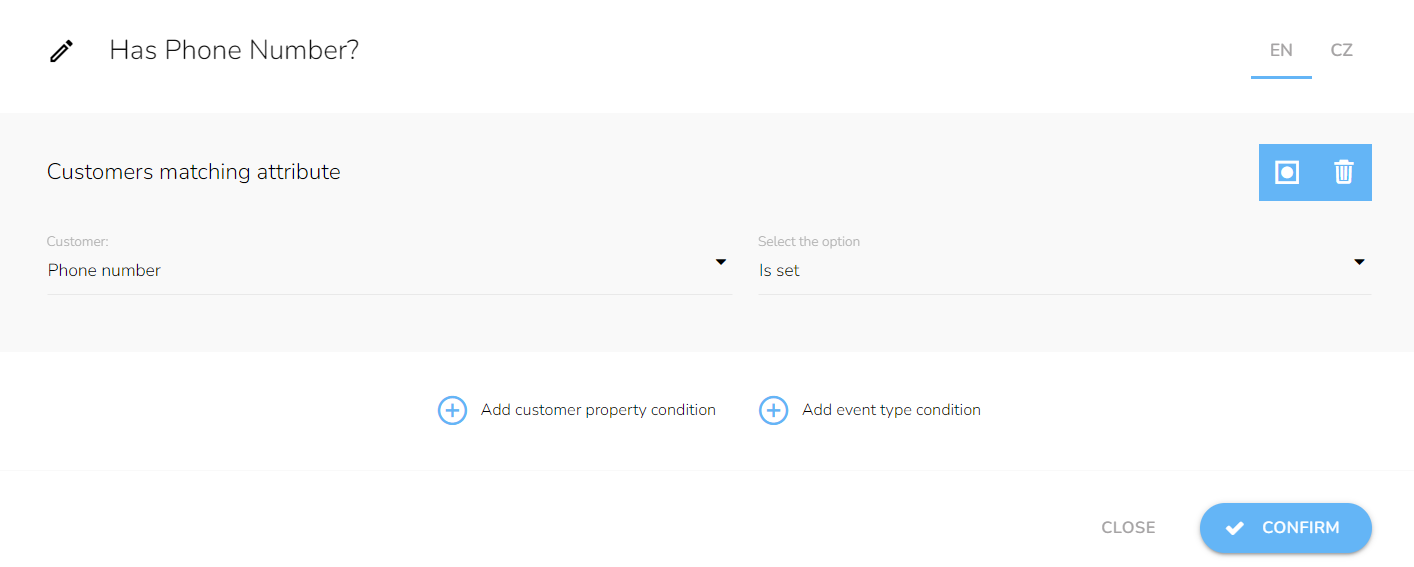Switch to the EN language tab
1414x567 pixels.
[x=1281, y=50]
